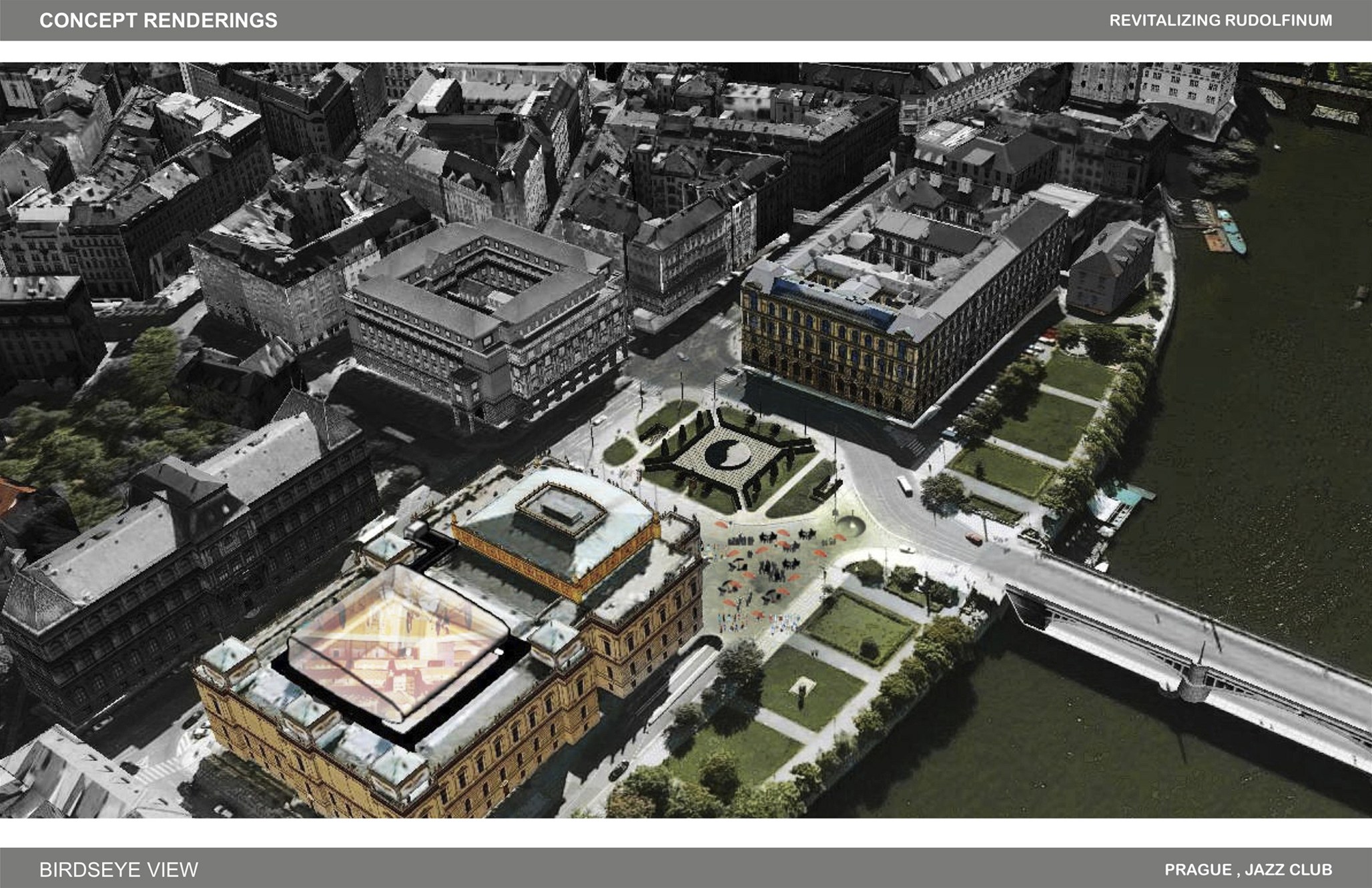
Task: Click the REVITALIZING RUDOLFINUM header label
Action: [1220, 21]
